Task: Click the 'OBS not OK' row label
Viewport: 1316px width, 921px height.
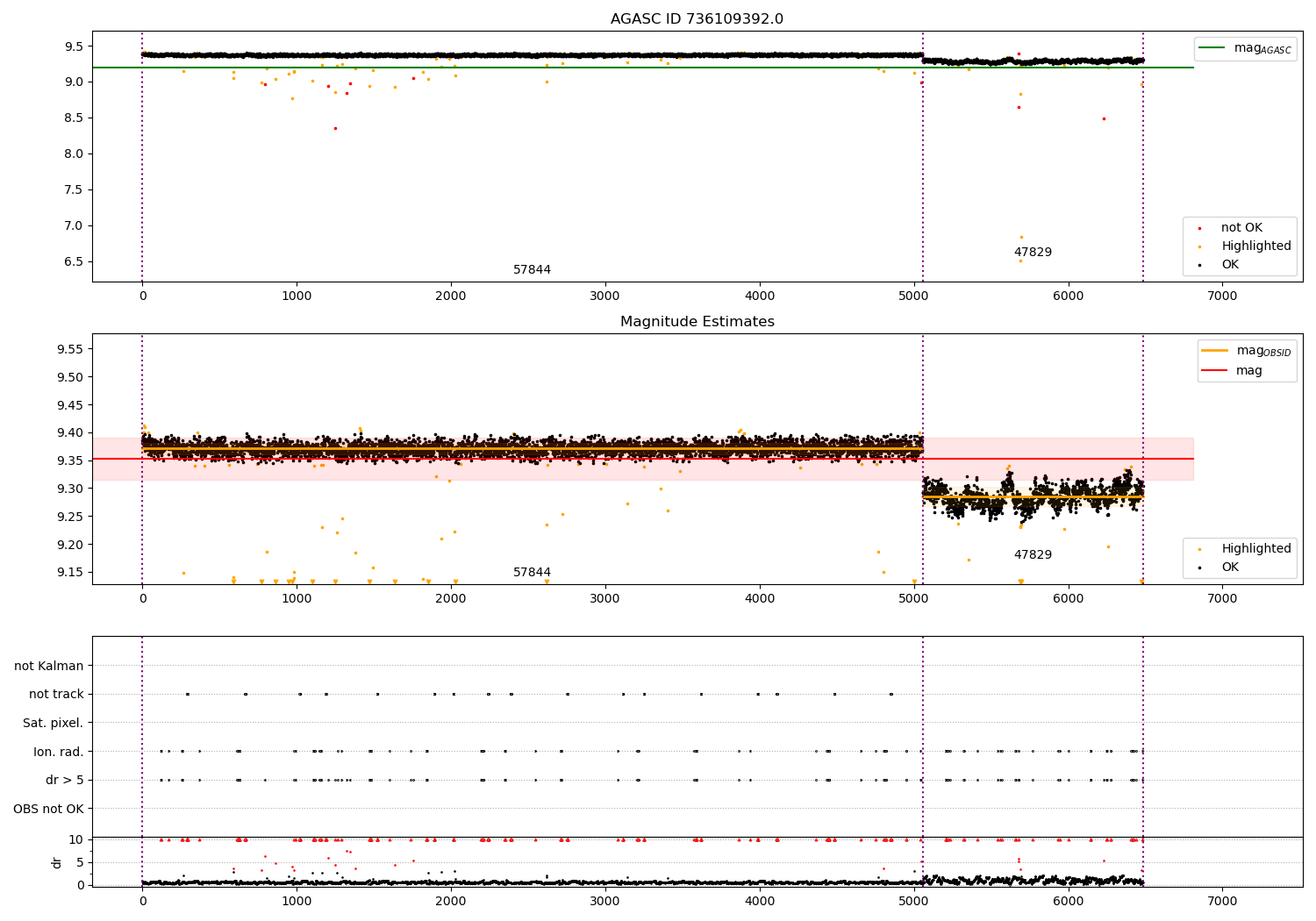Action: coord(48,809)
